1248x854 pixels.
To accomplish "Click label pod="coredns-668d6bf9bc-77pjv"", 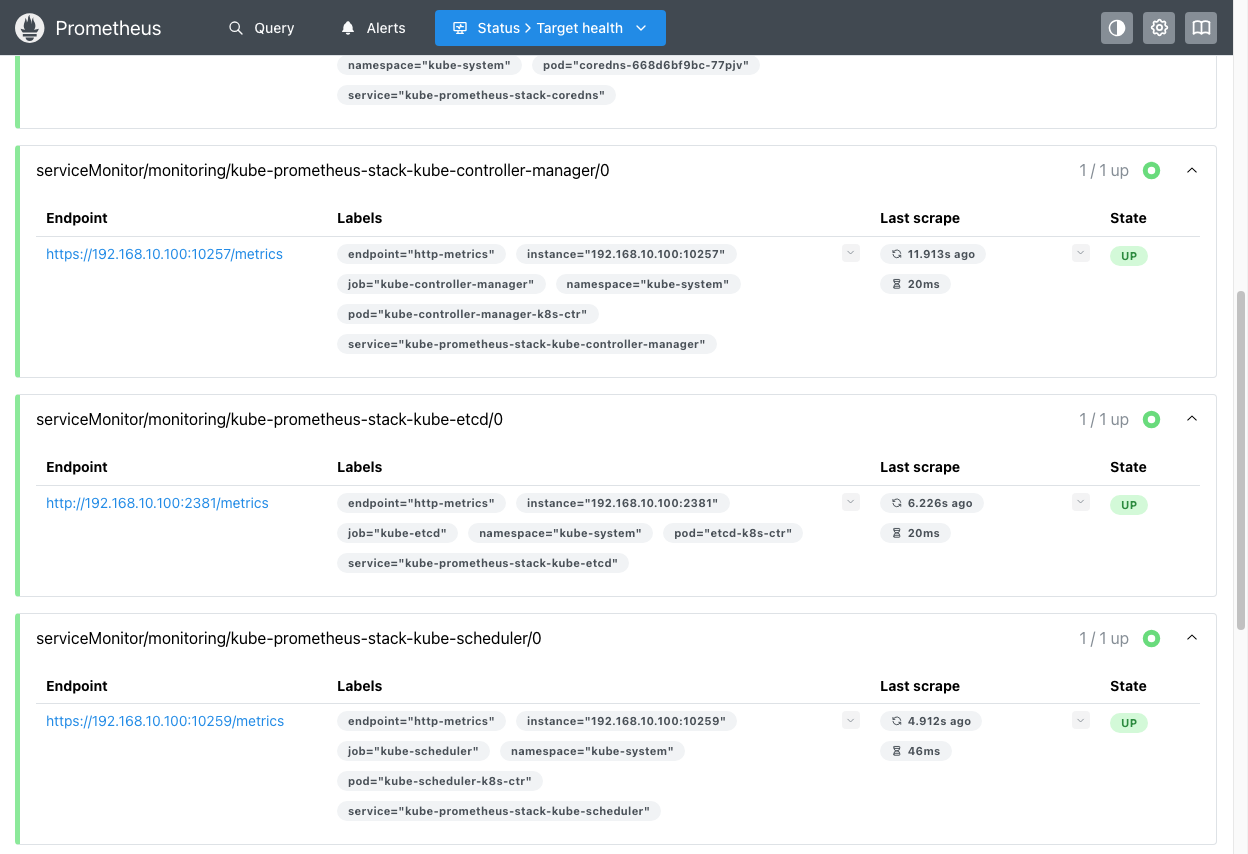I will 646,65.
